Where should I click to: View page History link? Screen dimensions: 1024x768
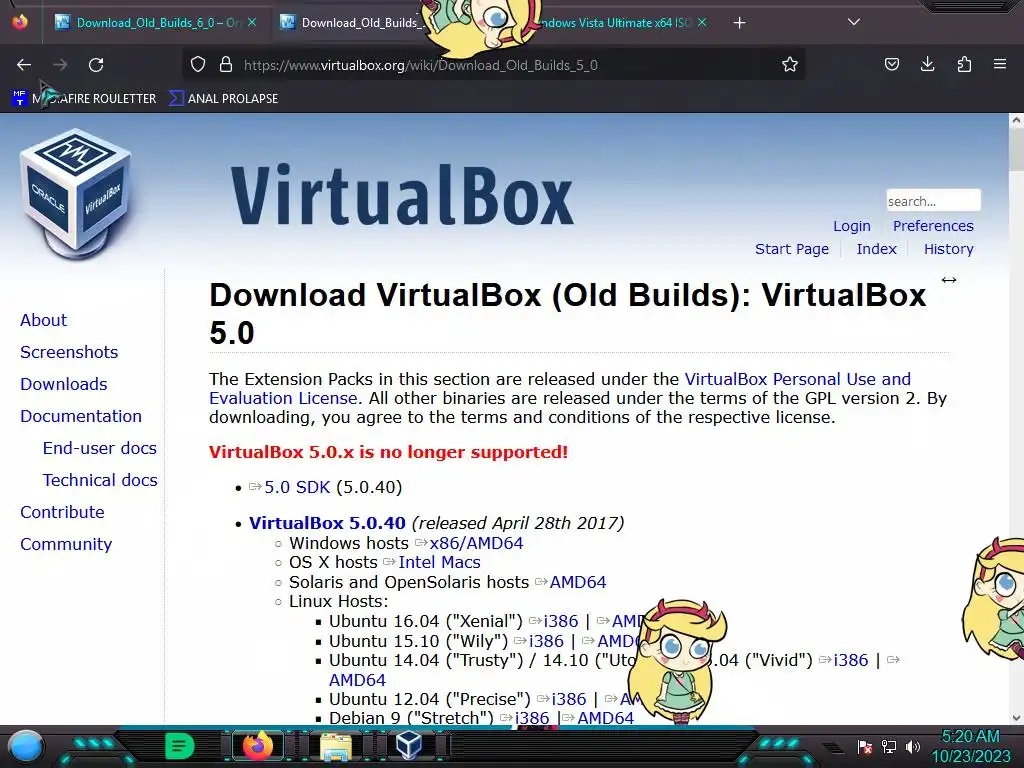[948, 249]
